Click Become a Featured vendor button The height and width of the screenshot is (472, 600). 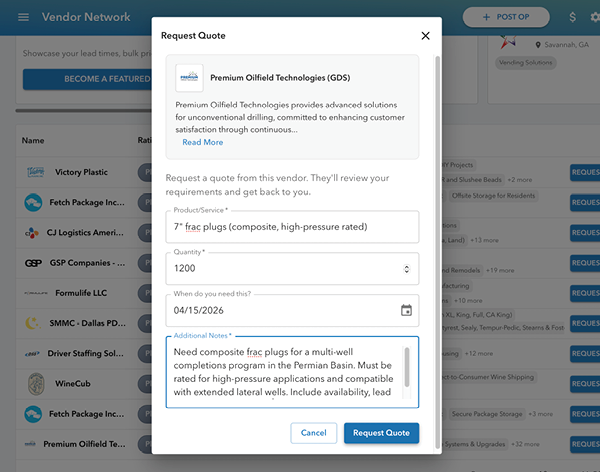click(87, 79)
